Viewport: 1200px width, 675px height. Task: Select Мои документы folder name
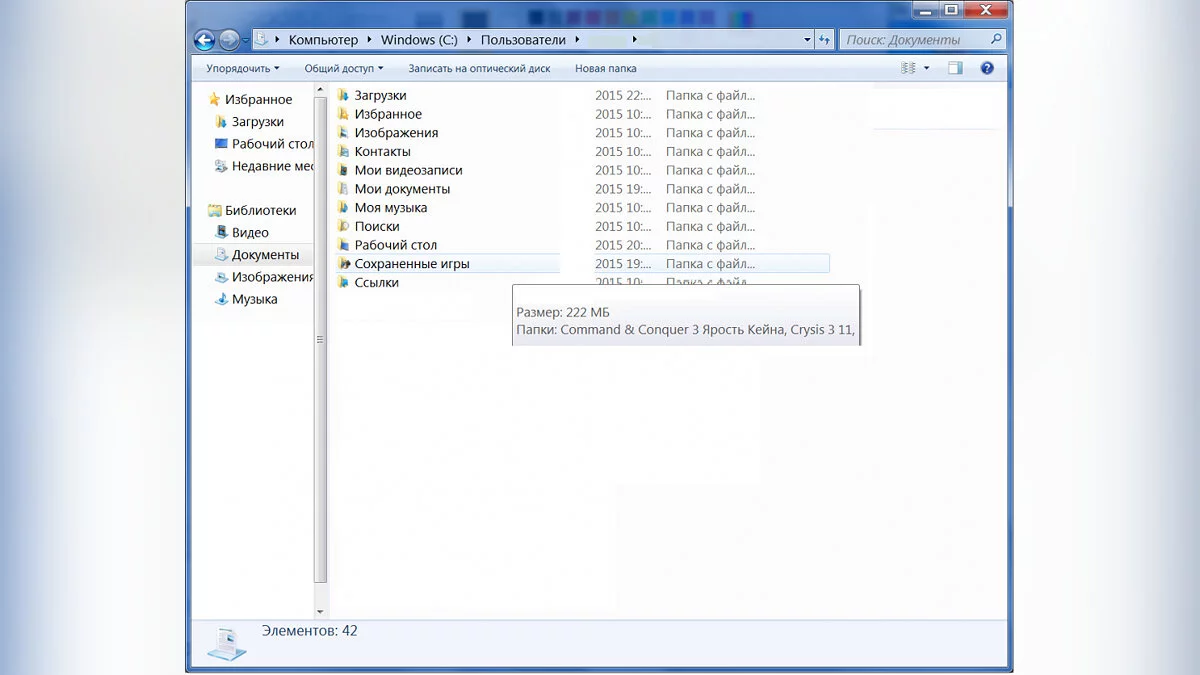tap(402, 189)
